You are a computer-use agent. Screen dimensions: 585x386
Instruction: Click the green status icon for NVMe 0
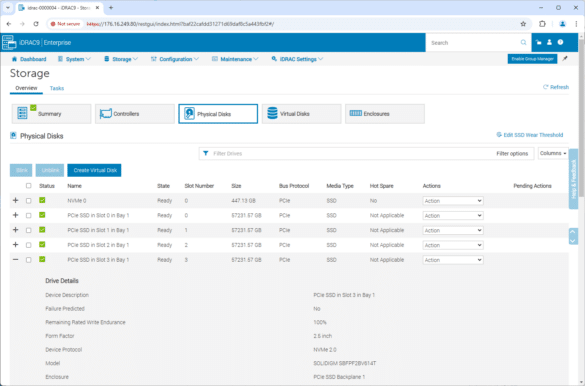(42, 200)
